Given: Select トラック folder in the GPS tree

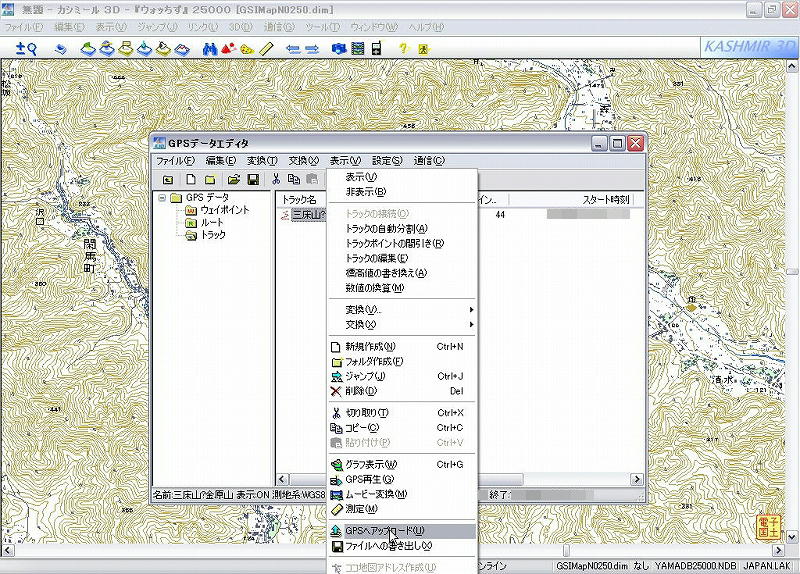Looking at the screenshot, I should 213,235.
